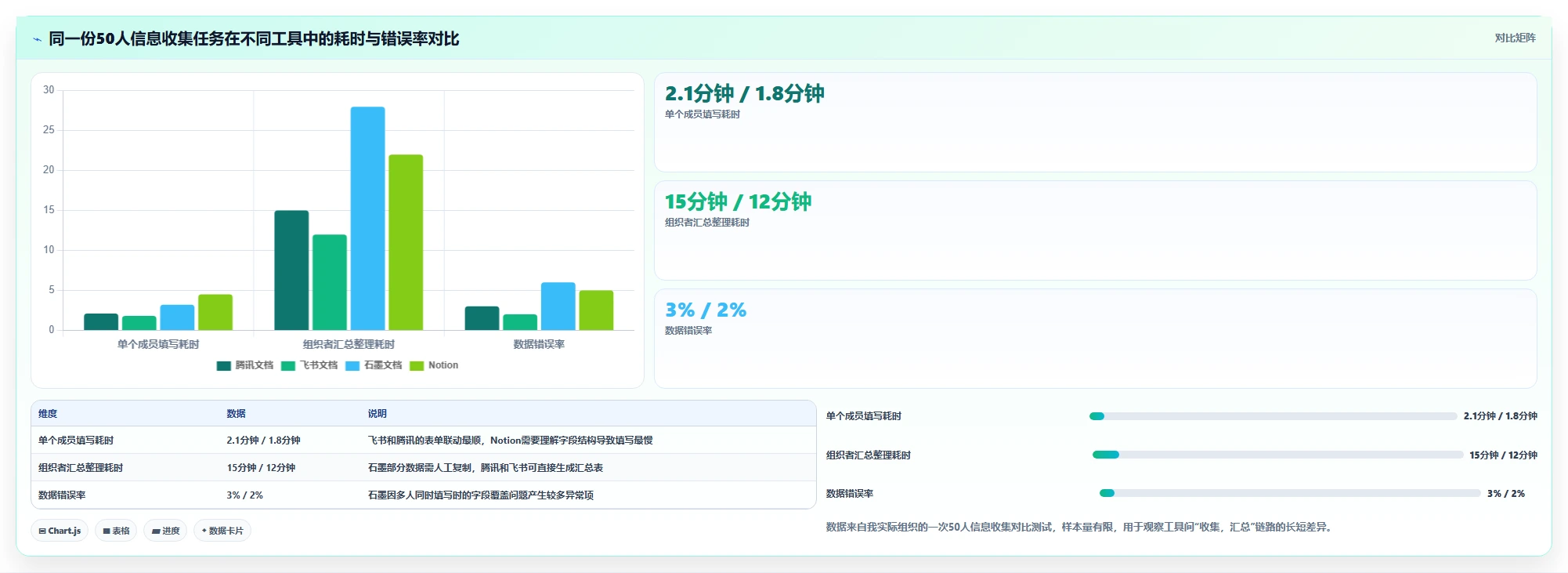Click the 单个成员填写耗时 x-axis label
Viewport: 1568px width, 573px height.
pos(158,344)
